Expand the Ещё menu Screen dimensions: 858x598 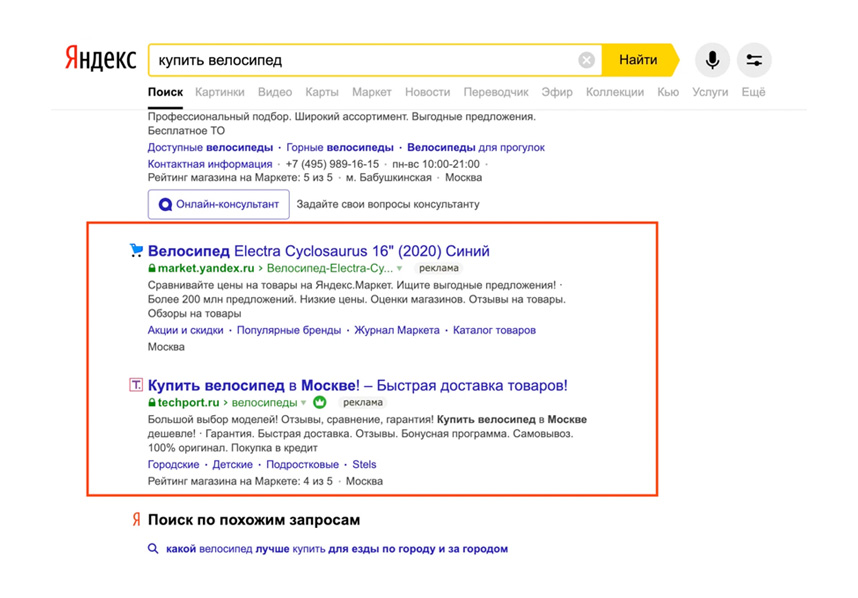click(x=753, y=92)
